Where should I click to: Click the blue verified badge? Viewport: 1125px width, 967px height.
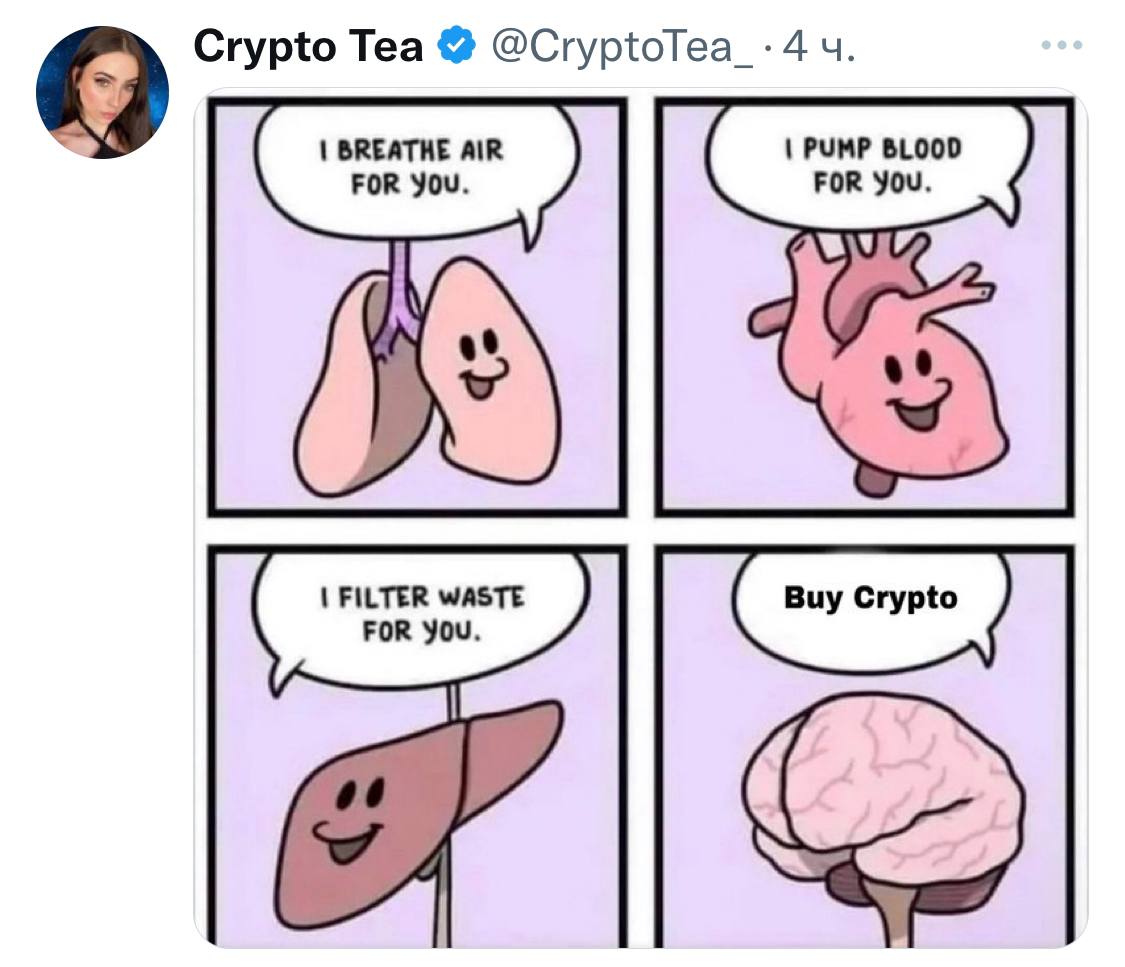click(x=456, y=46)
